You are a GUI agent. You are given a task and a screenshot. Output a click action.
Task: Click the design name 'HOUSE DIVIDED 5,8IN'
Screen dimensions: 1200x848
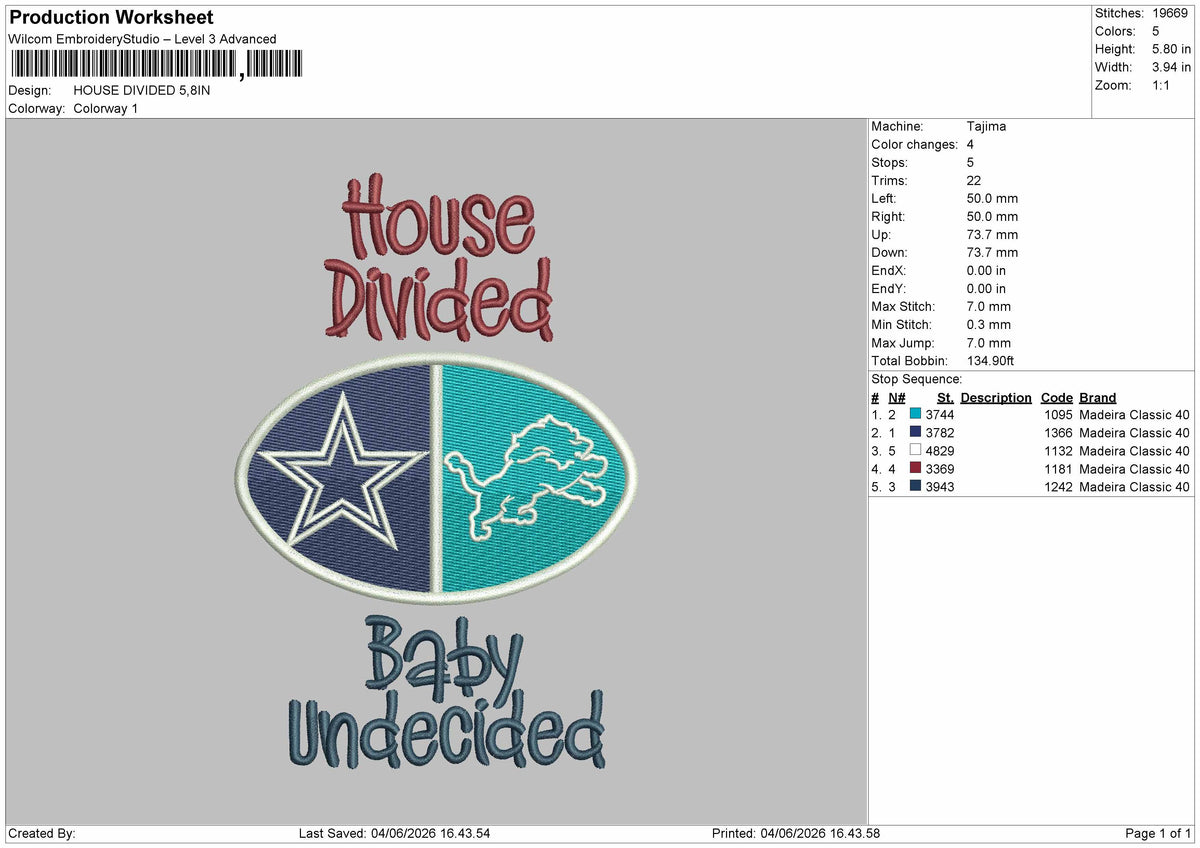pos(142,90)
